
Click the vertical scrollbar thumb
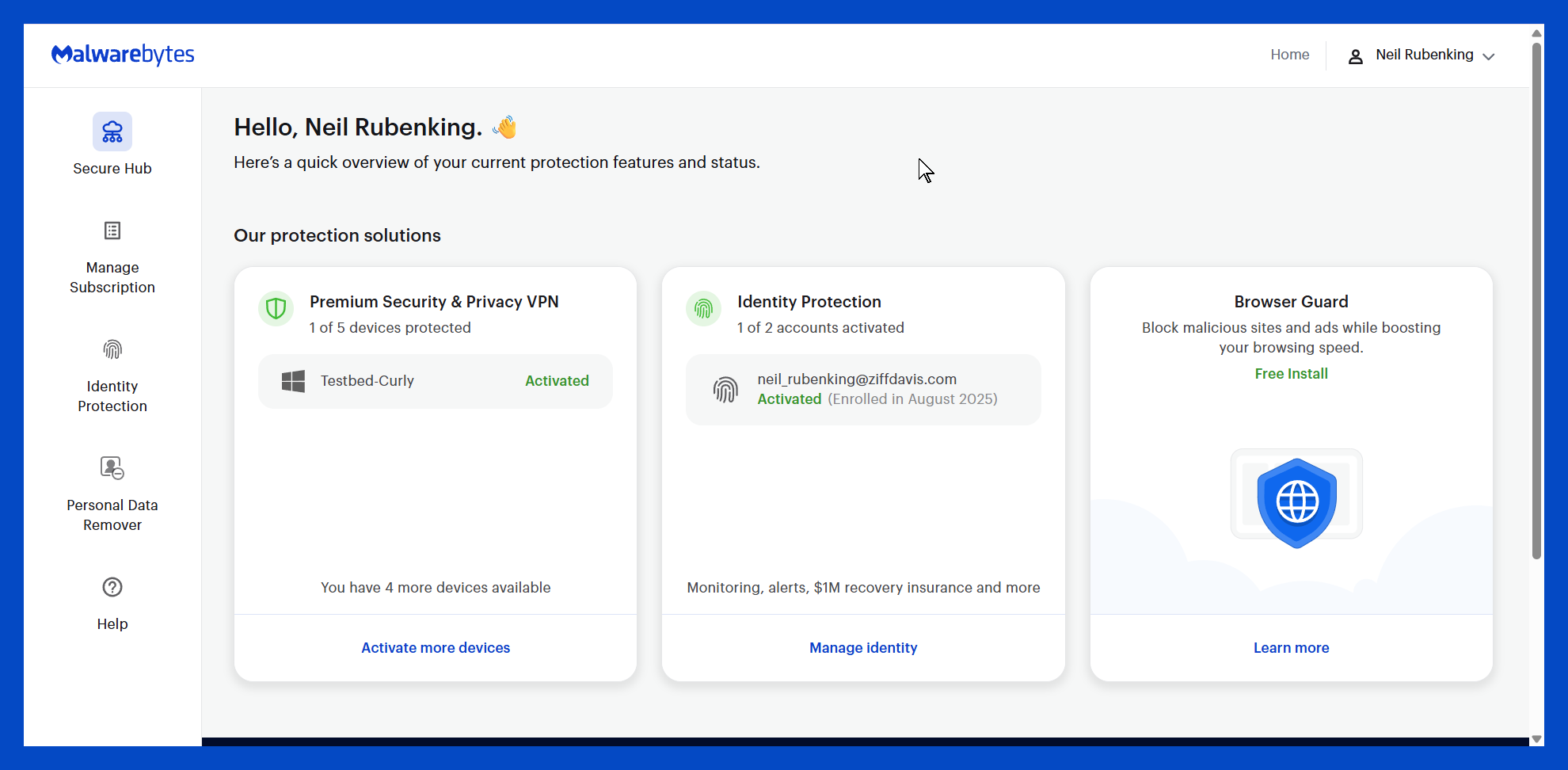pyautogui.click(x=1536, y=301)
